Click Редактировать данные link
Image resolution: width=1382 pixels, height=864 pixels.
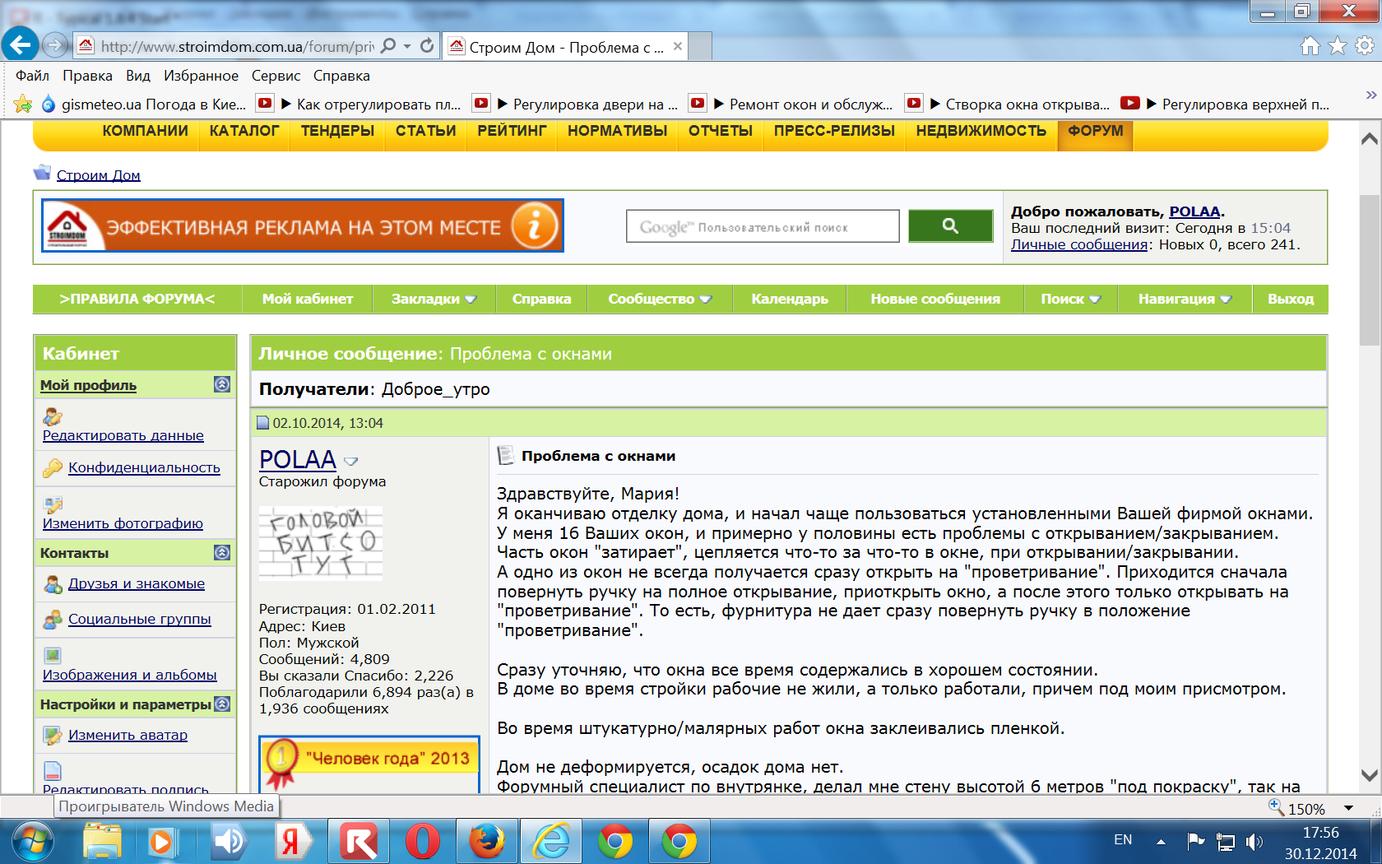coord(123,435)
